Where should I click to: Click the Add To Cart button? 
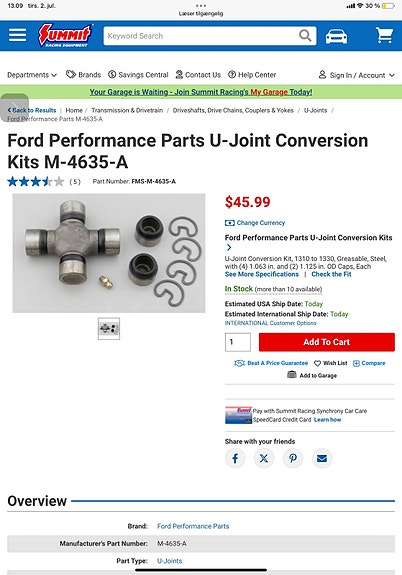[x=327, y=342]
